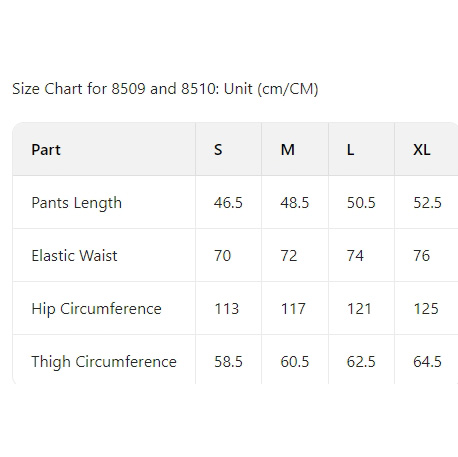Screen dimensions: 458x457
Task: Click the Hip Circumference row label
Action: [x=97, y=309]
